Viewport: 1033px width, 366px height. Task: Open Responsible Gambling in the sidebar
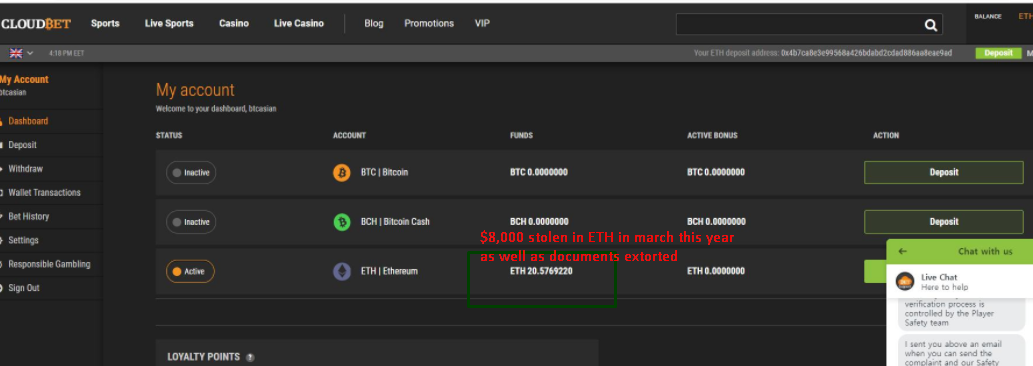49,264
